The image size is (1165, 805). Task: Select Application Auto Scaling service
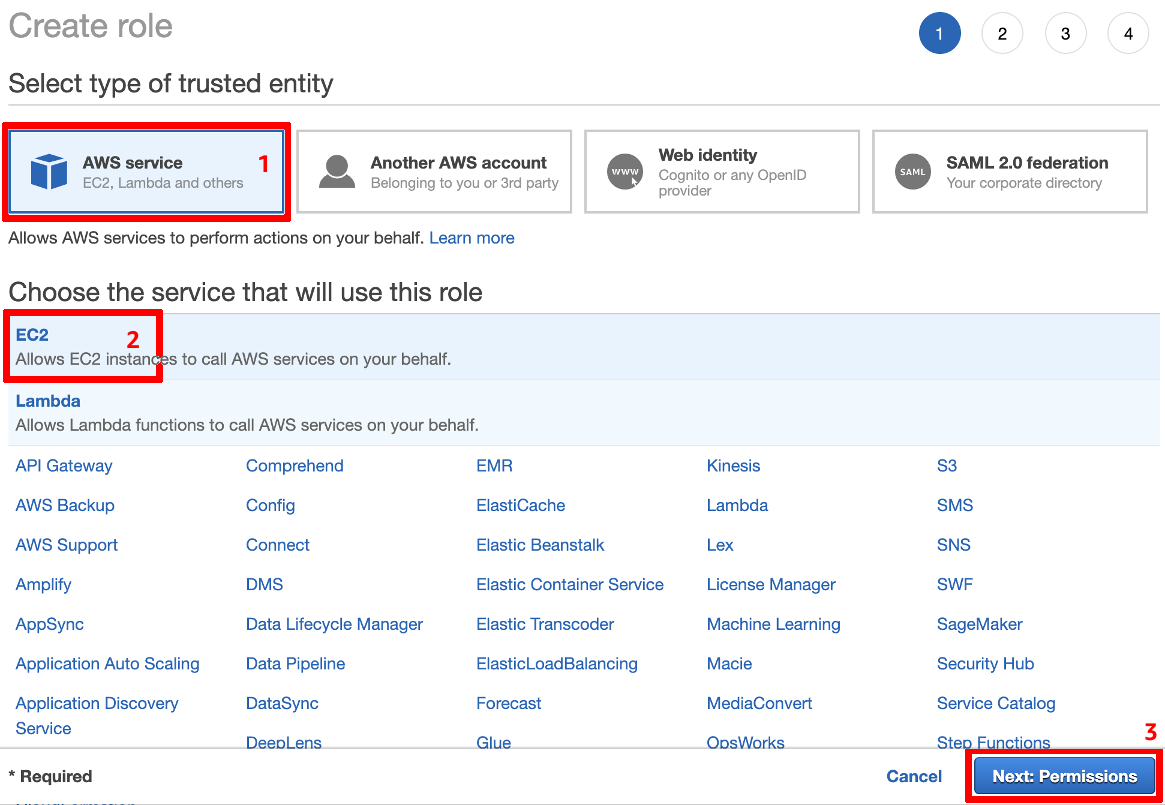108,664
